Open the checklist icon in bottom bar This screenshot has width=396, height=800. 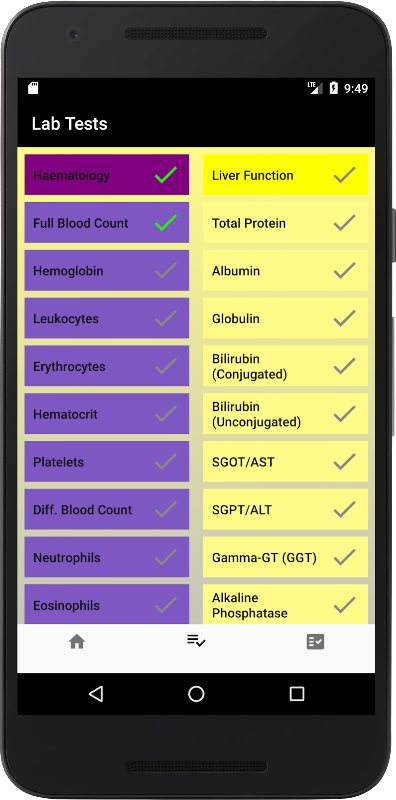pyautogui.click(x=196, y=641)
